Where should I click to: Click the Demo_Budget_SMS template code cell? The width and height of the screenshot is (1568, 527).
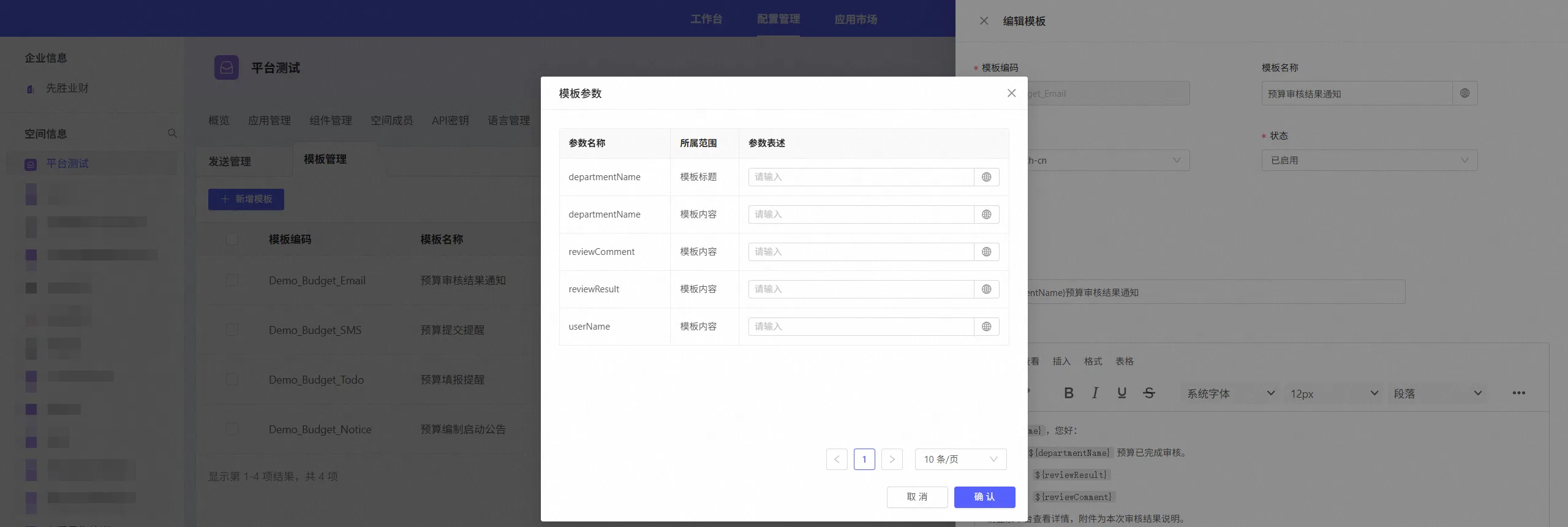coord(315,330)
